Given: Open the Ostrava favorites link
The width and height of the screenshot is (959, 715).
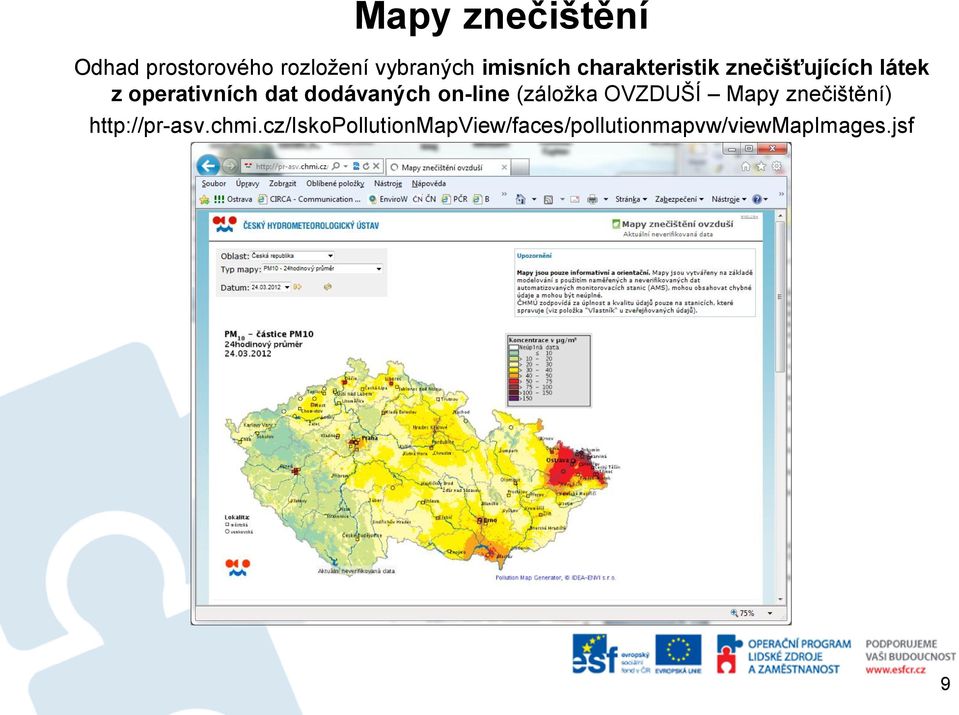Looking at the screenshot, I should (233, 199).
